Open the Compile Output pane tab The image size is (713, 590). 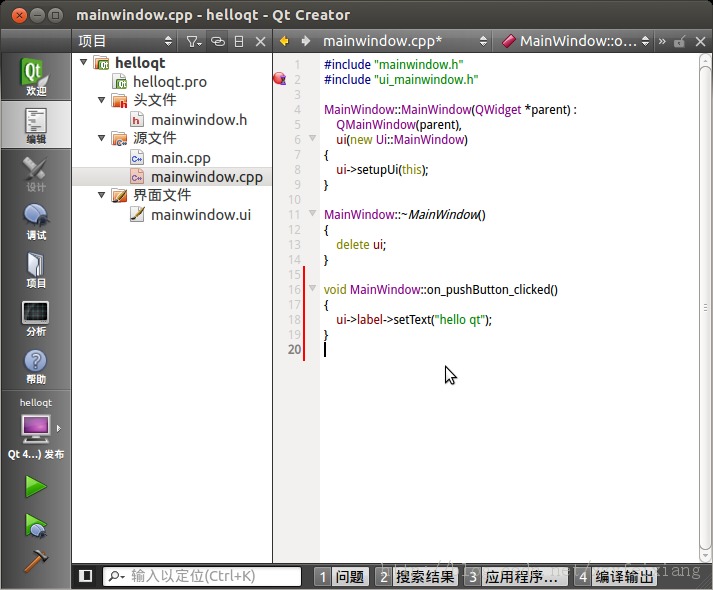pos(616,577)
